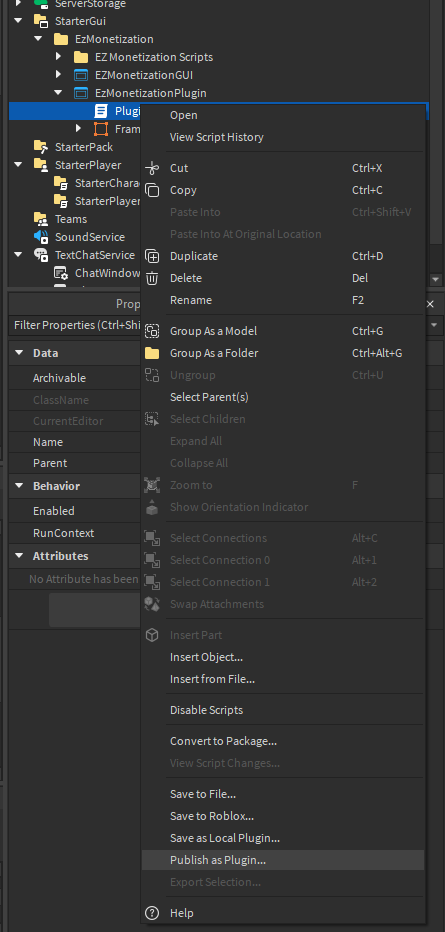Choose Disable Scripts
Screen dimensions: 445x932
[x=283, y=710]
